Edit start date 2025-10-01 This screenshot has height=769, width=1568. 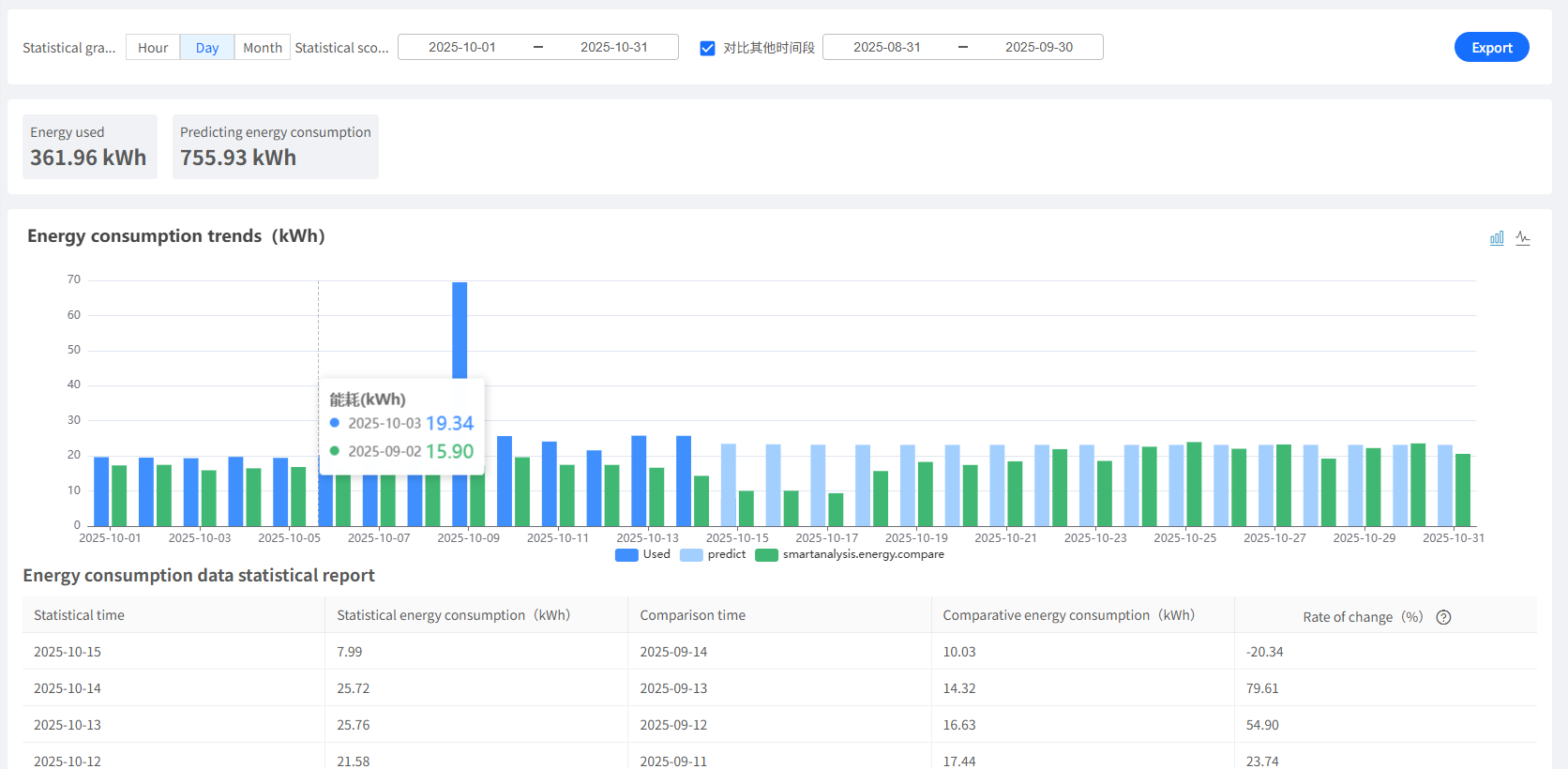click(x=461, y=47)
